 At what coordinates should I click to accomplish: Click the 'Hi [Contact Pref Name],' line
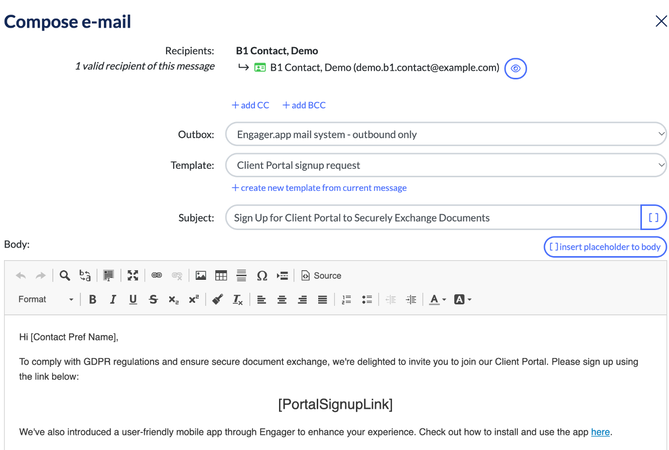pyautogui.click(x=69, y=337)
